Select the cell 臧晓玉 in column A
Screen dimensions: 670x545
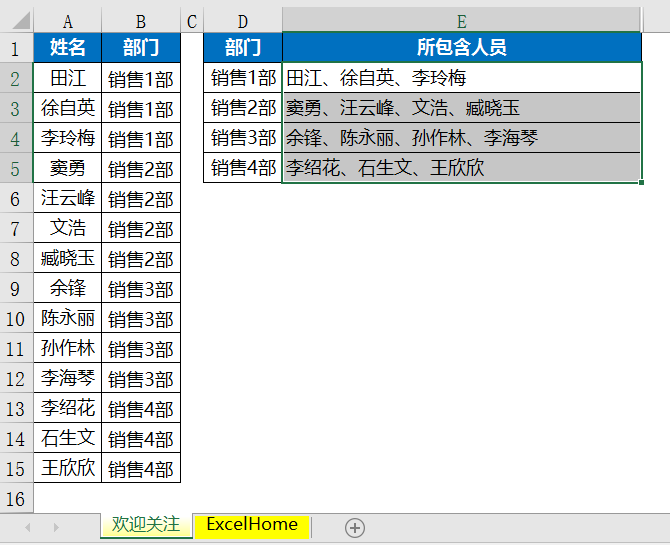[x=68, y=258]
